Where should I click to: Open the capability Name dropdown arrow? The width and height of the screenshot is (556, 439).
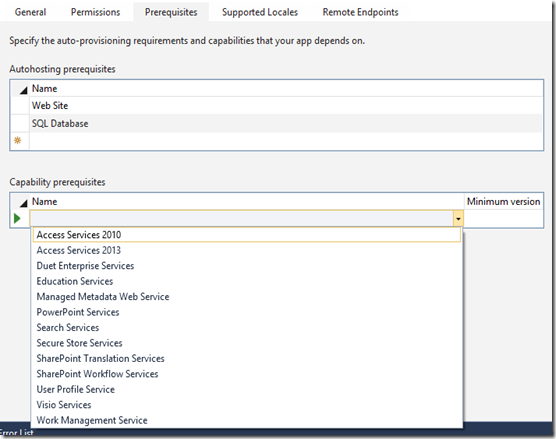point(458,218)
